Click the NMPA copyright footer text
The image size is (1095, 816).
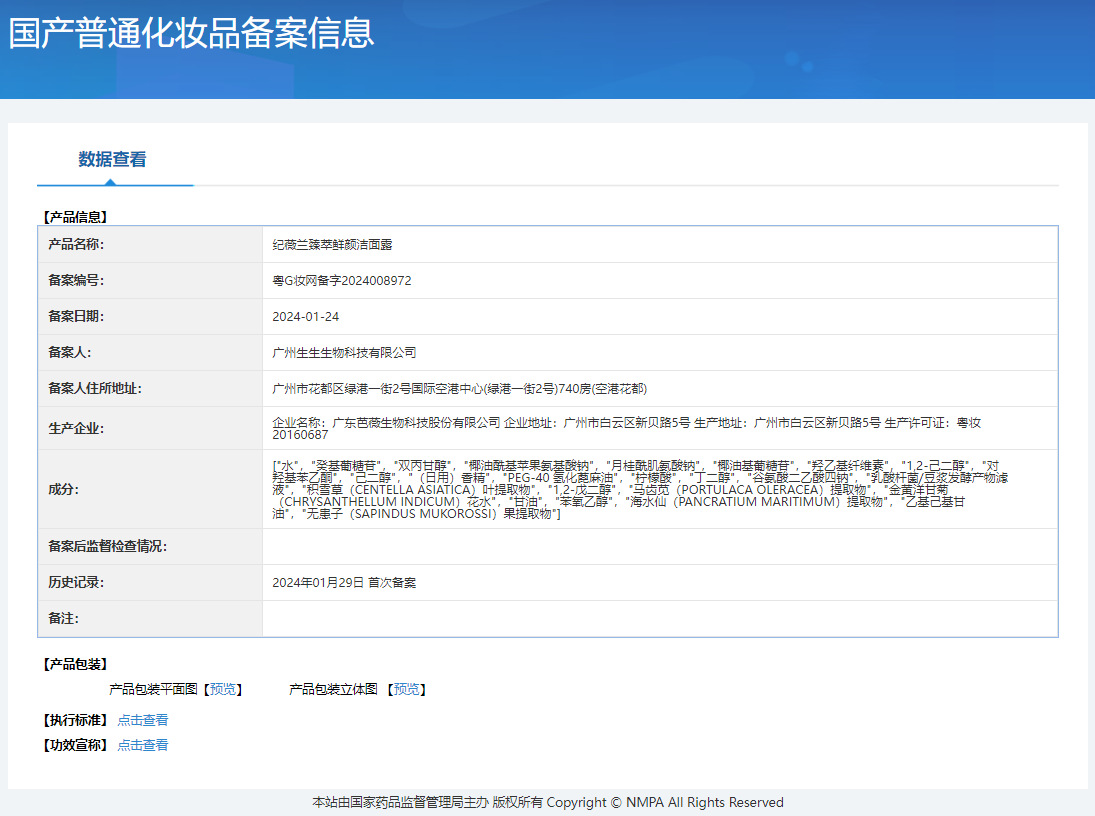pyautogui.click(x=548, y=802)
